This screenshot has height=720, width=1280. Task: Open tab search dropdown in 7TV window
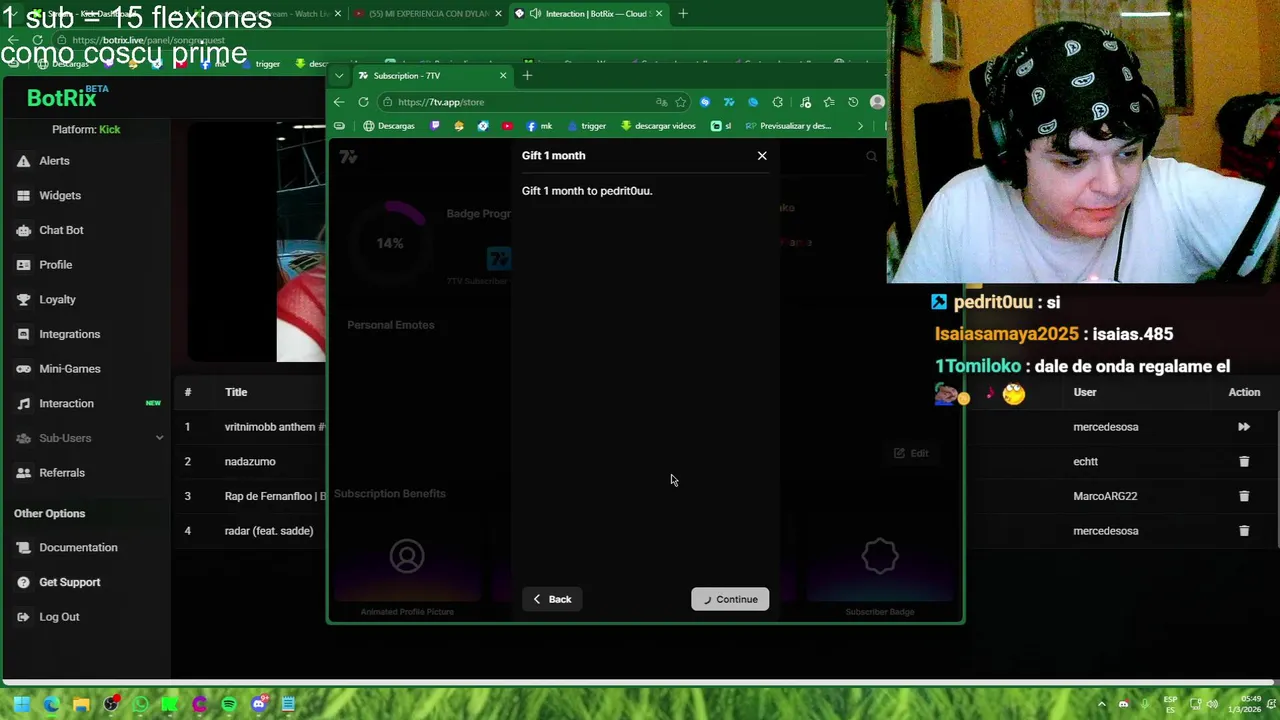tap(339, 76)
